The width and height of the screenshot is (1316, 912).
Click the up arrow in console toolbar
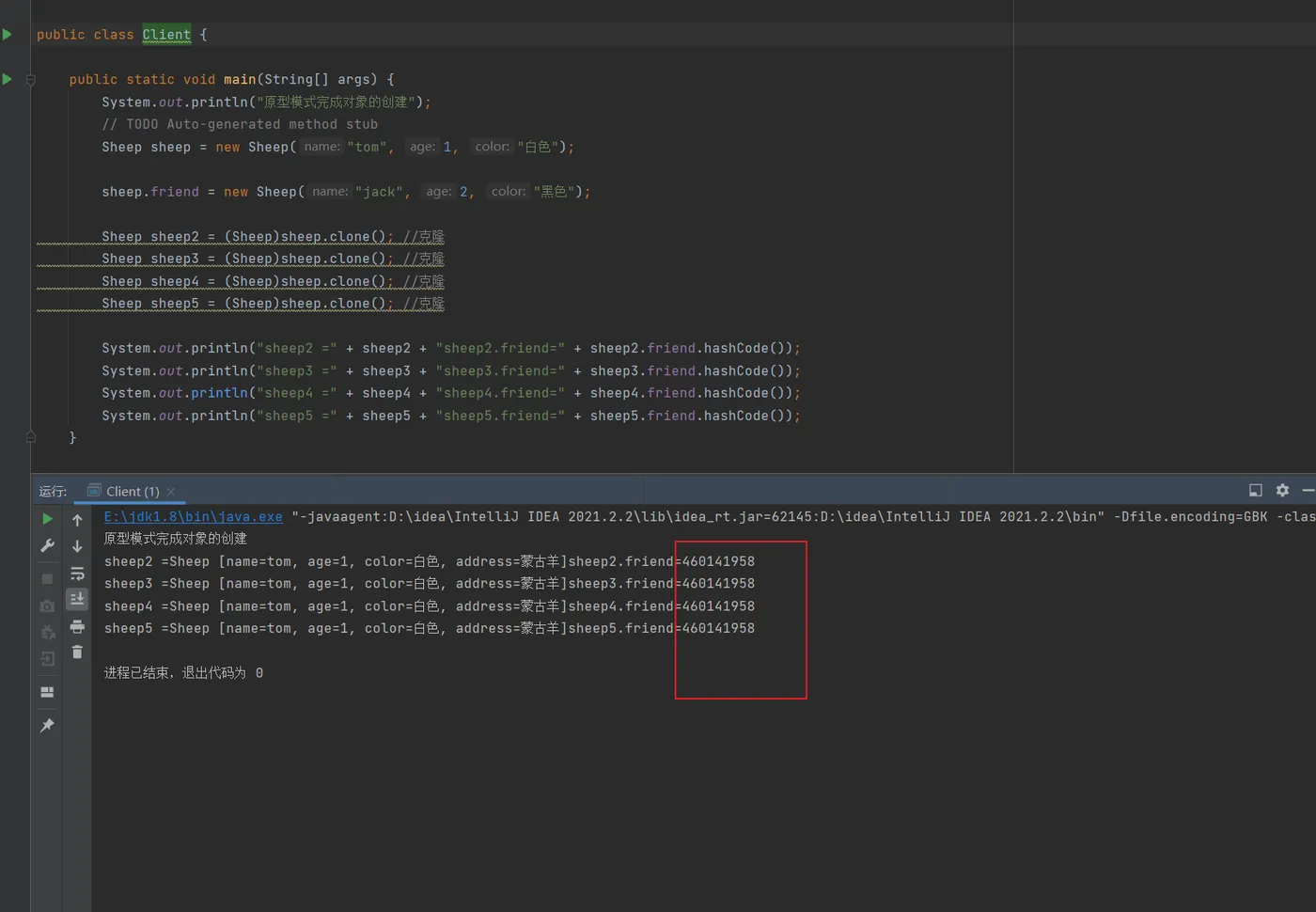coord(77,520)
